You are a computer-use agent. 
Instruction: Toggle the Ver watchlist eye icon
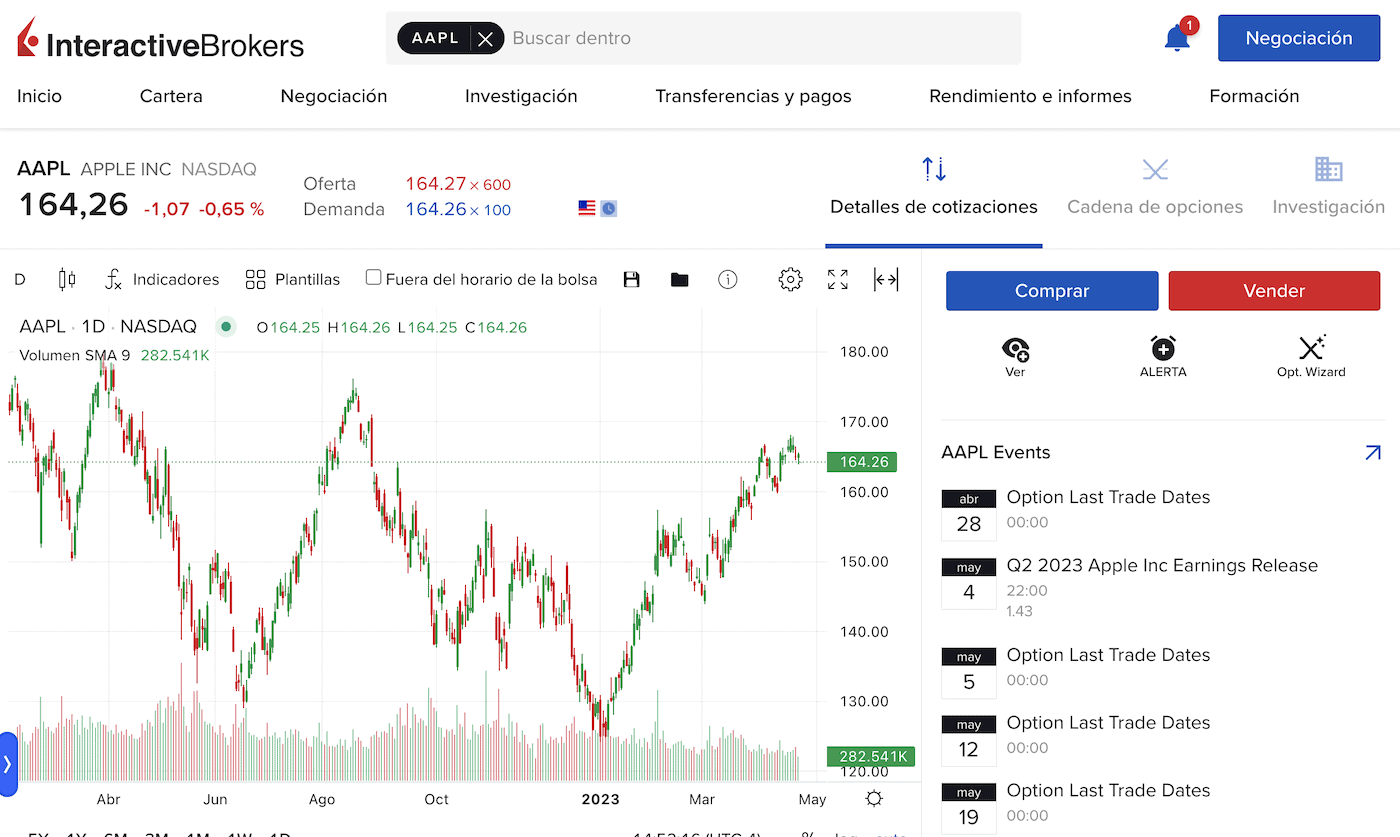(x=1015, y=356)
